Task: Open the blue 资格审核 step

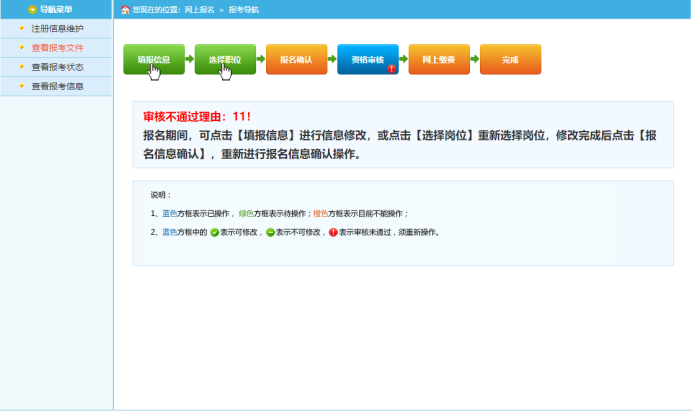Action: 367,60
